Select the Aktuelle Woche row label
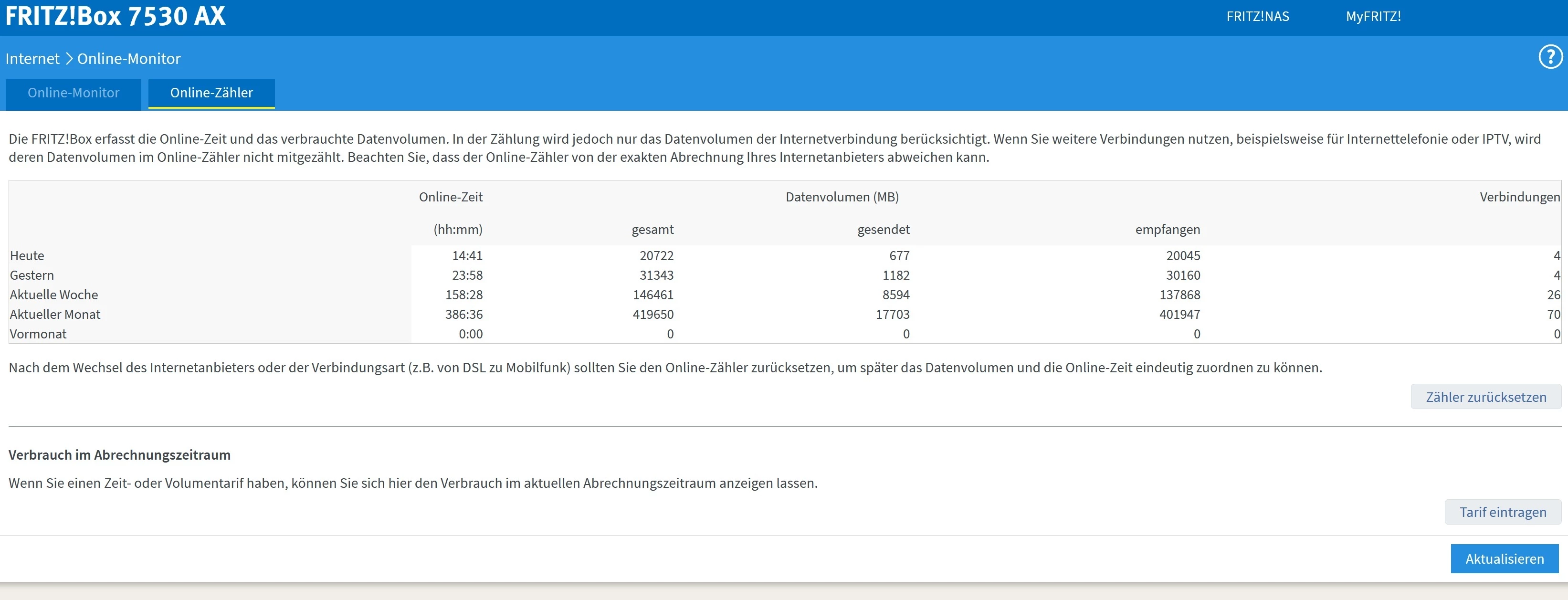 pyautogui.click(x=53, y=295)
